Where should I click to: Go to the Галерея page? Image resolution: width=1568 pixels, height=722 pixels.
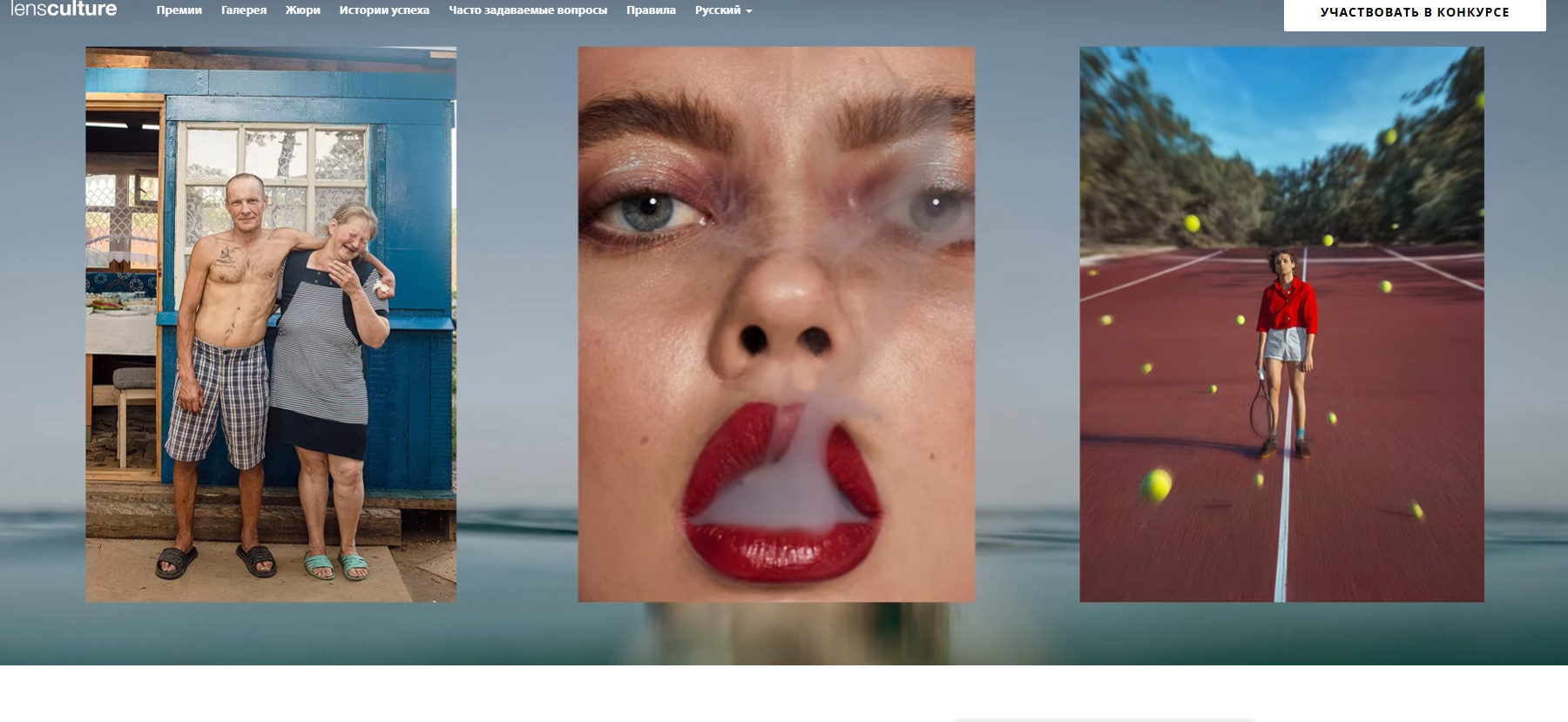(244, 10)
